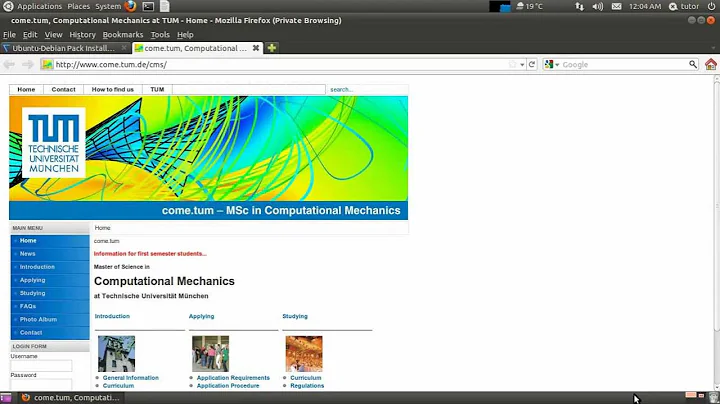Open the power session menu icon
This screenshot has width=720, height=404.
click(x=711, y=6)
